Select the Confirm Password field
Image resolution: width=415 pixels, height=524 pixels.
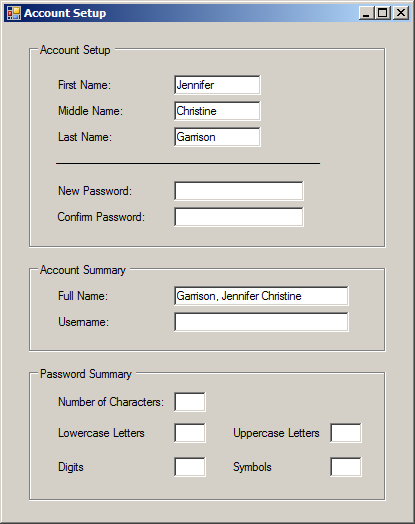point(239,217)
